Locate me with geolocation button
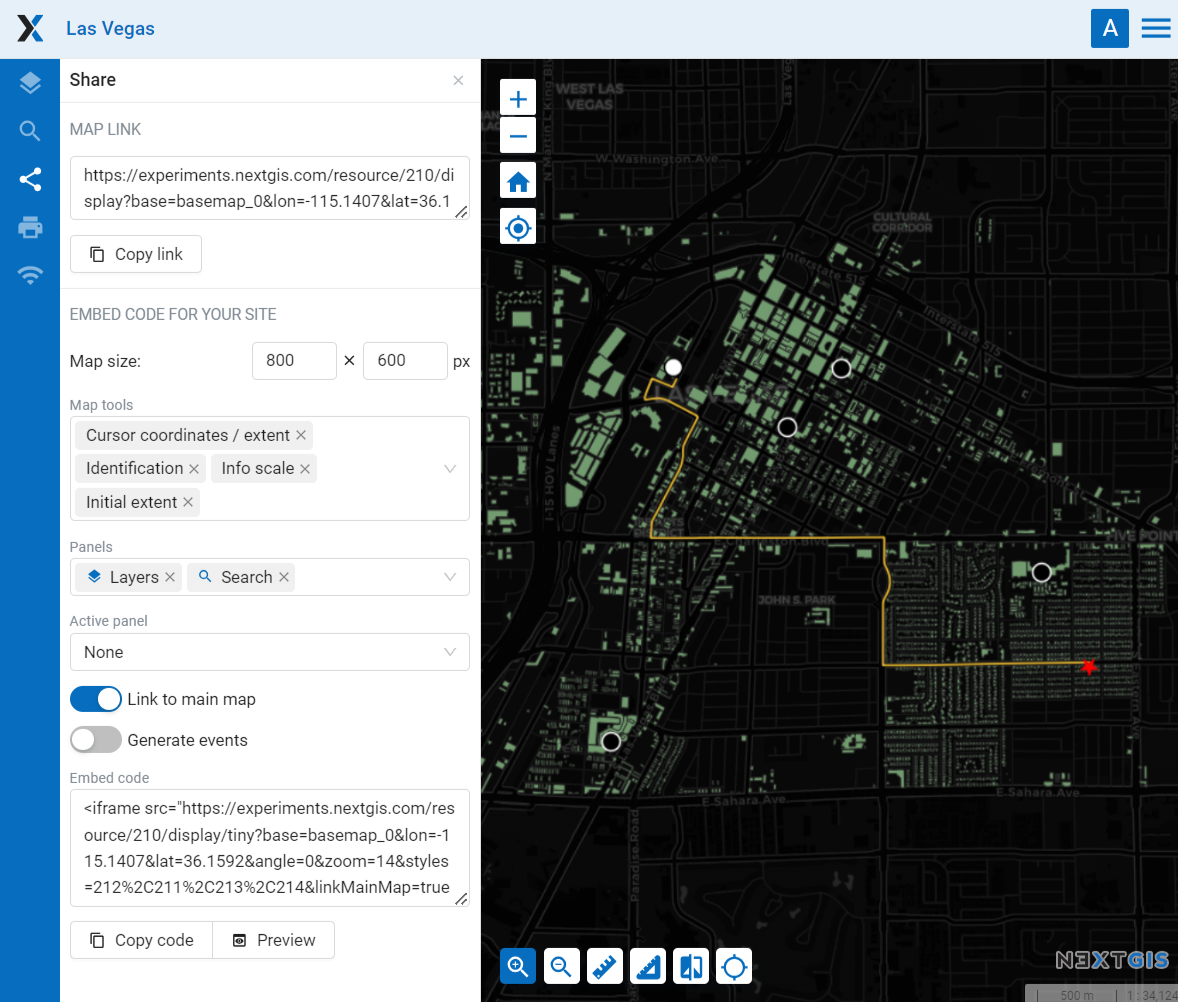 [x=518, y=227]
